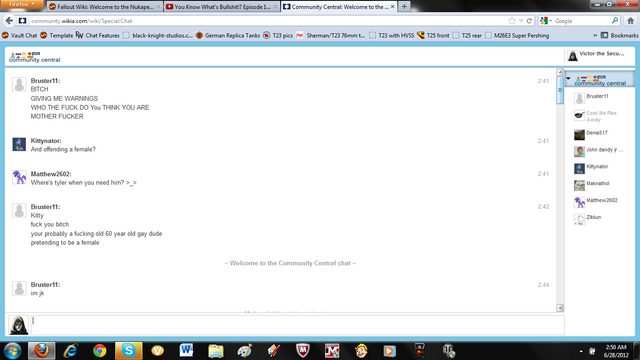Open the Sherman/T23 76mm bookmark

[331, 36]
